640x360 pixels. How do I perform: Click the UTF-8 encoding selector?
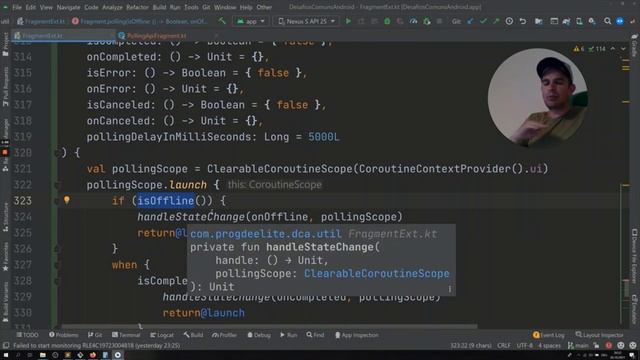[524, 345]
